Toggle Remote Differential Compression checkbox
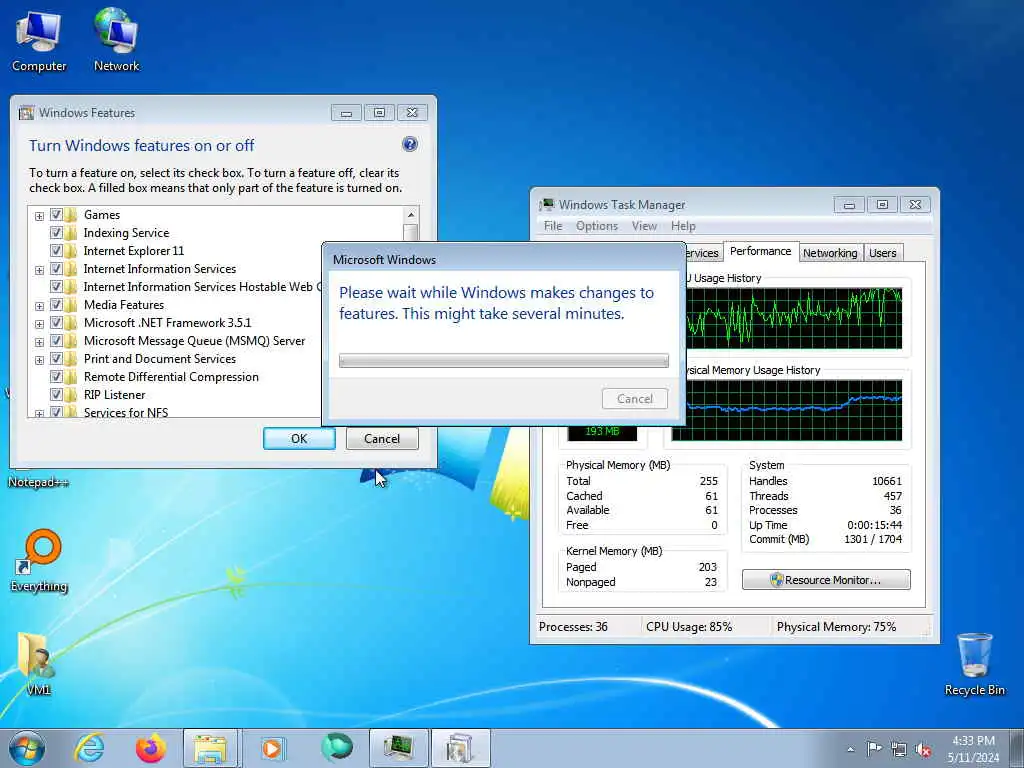This screenshot has width=1024, height=768. pos(56,377)
